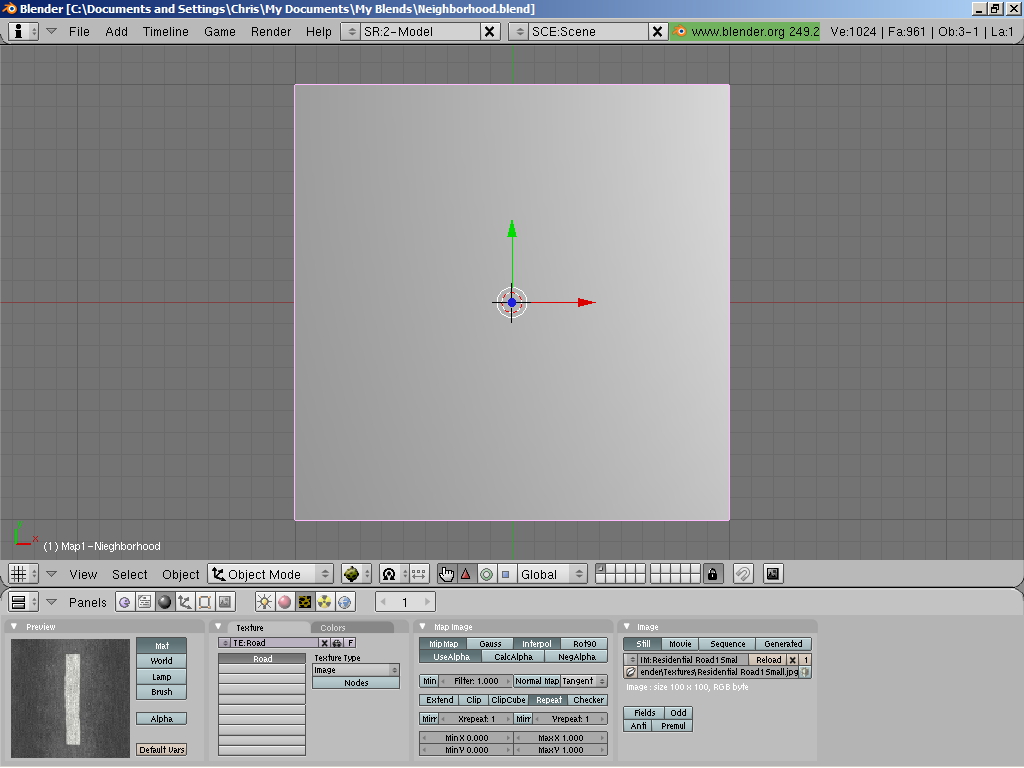This screenshot has width=1024, height=768.
Task: Select the rotate manipulator green ring
Action: click(x=486, y=574)
